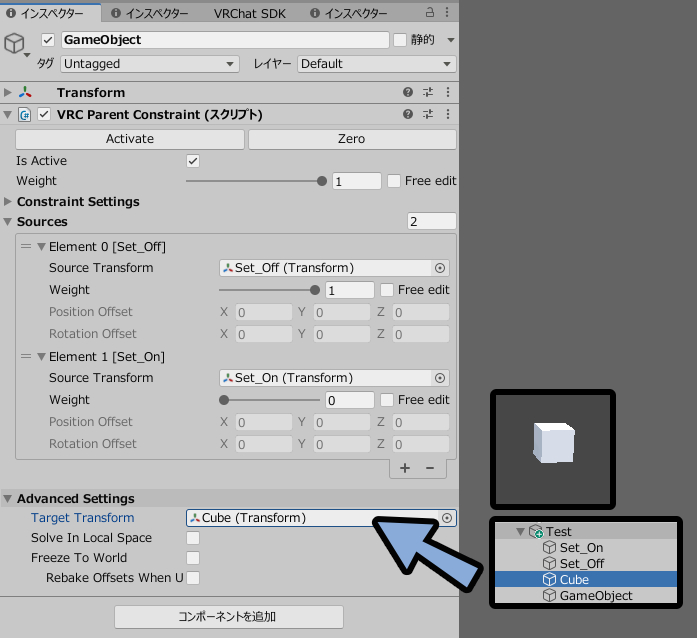
Task: Adjust Element 1 Weight slider
Action: [x=269, y=400]
